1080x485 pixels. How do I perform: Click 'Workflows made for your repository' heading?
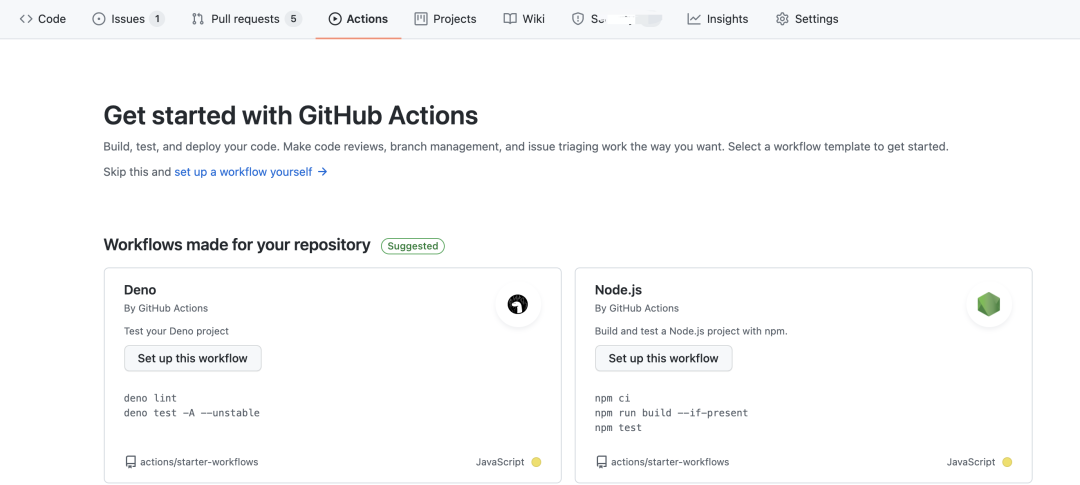[237, 245]
